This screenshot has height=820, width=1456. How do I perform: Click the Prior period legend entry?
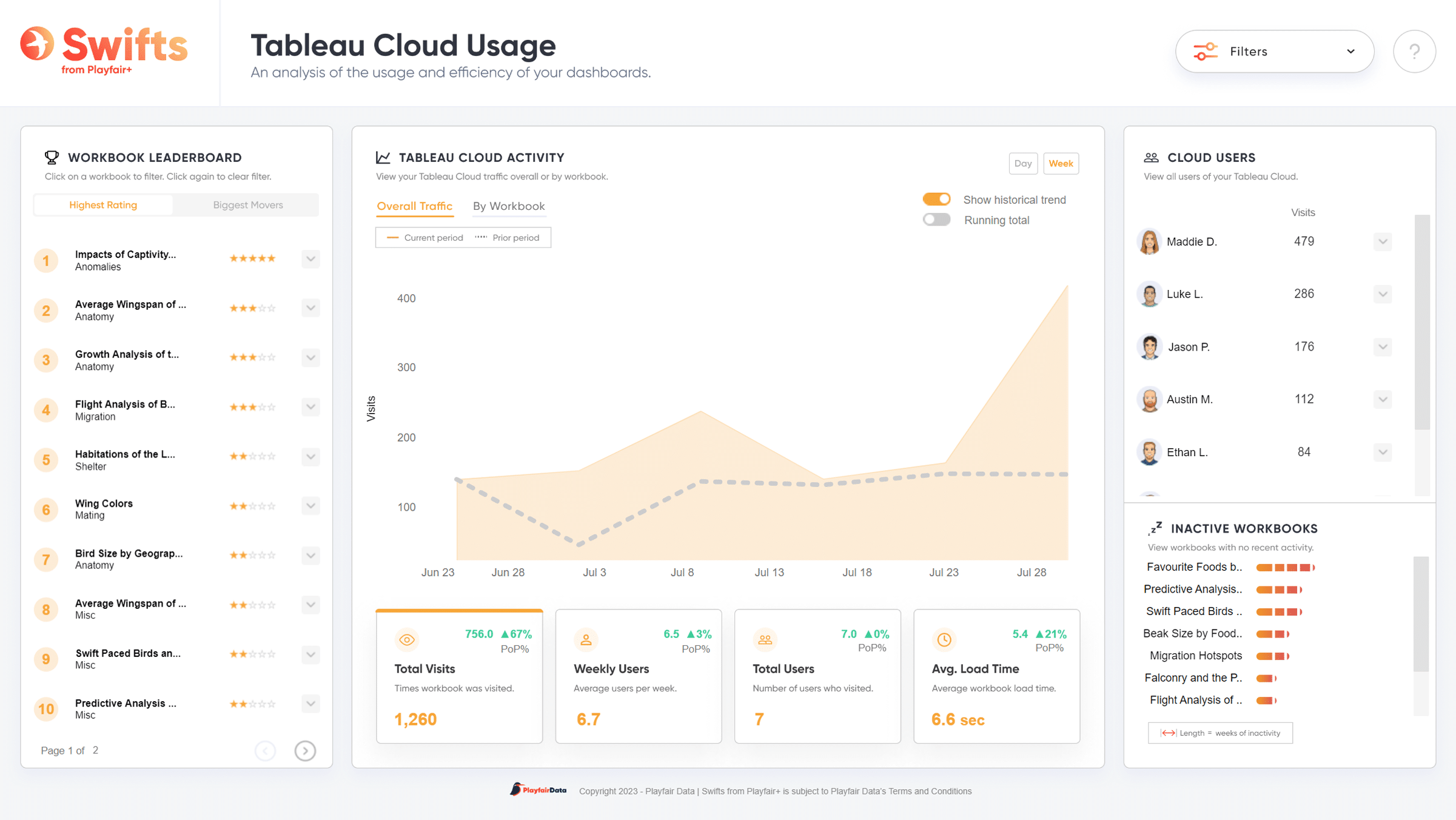point(507,238)
